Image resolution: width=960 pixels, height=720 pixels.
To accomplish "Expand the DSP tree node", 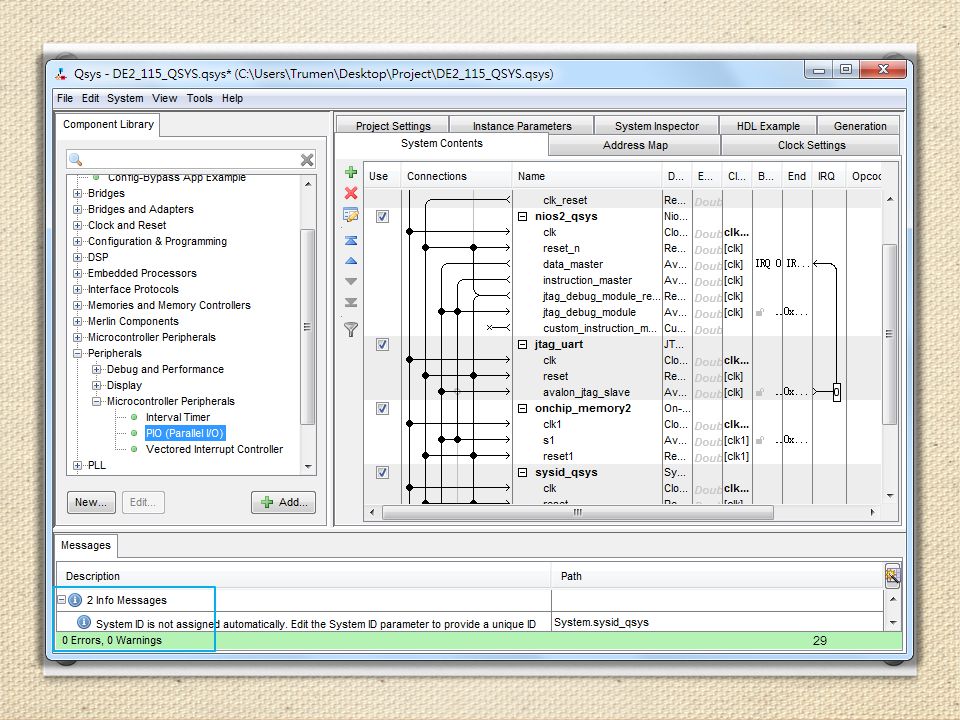I will (77, 257).
